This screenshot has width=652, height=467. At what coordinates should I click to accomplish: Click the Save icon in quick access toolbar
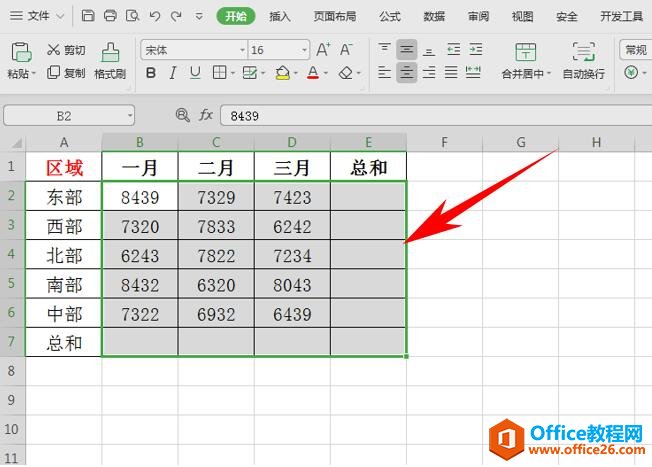[x=88, y=16]
